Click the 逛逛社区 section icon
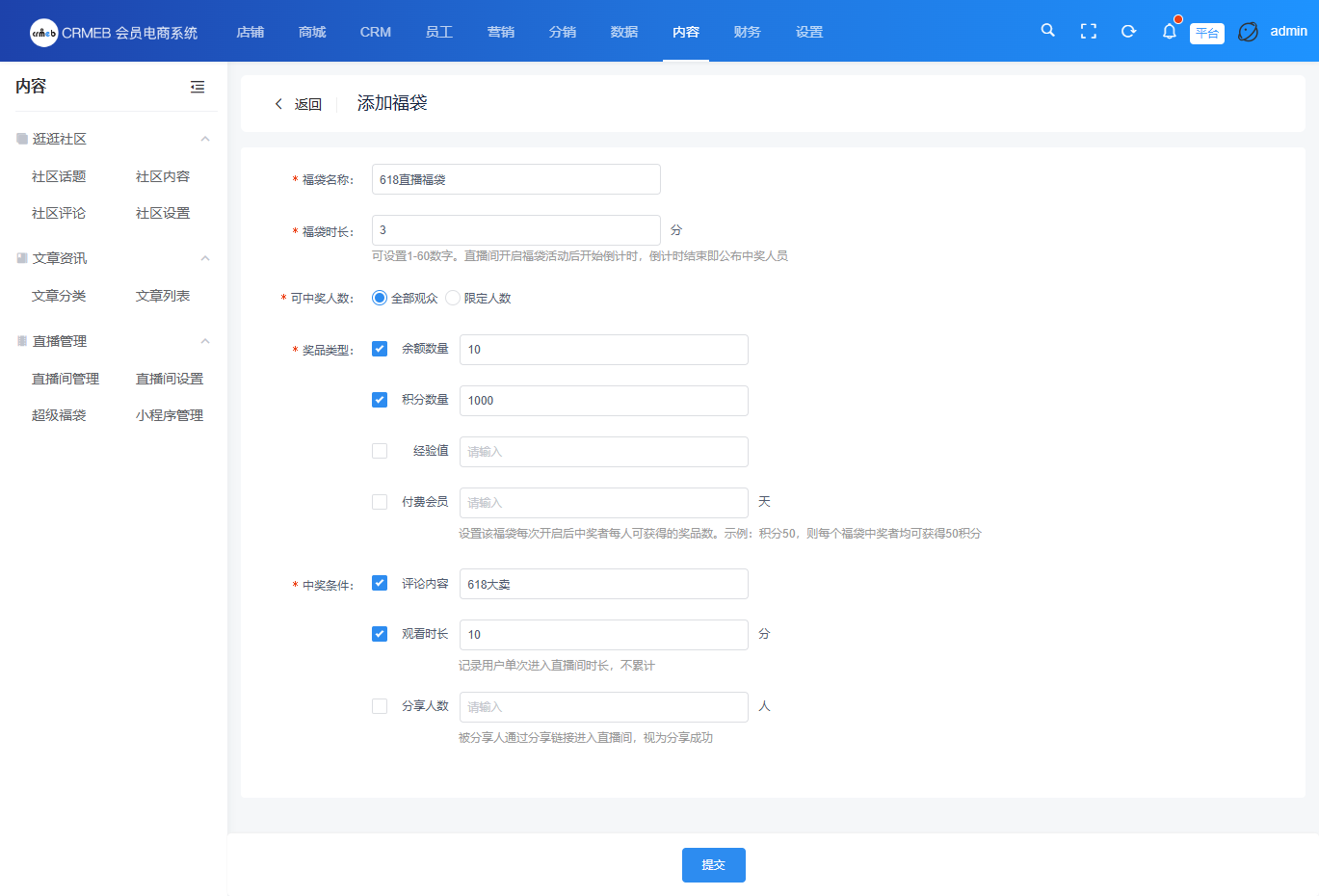 (x=22, y=139)
